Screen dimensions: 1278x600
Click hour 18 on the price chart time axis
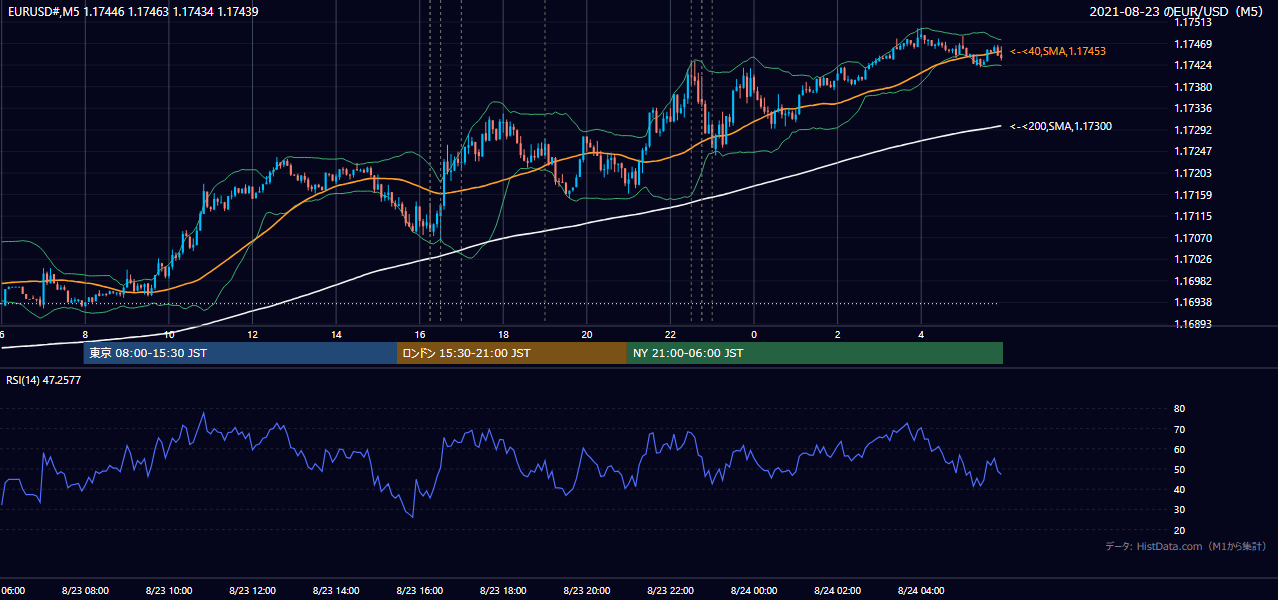pyautogui.click(x=504, y=335)
